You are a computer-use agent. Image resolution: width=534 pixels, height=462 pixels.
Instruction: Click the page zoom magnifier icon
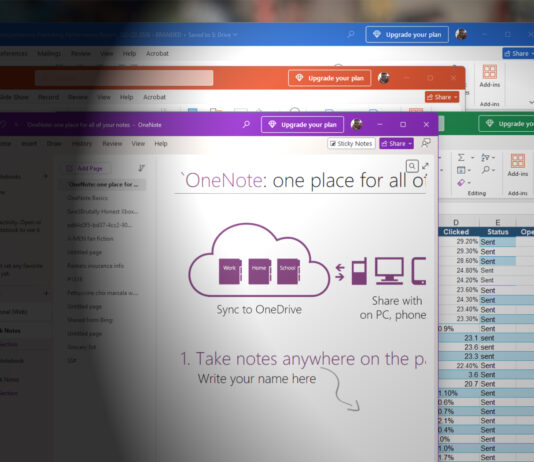point(412,166)
